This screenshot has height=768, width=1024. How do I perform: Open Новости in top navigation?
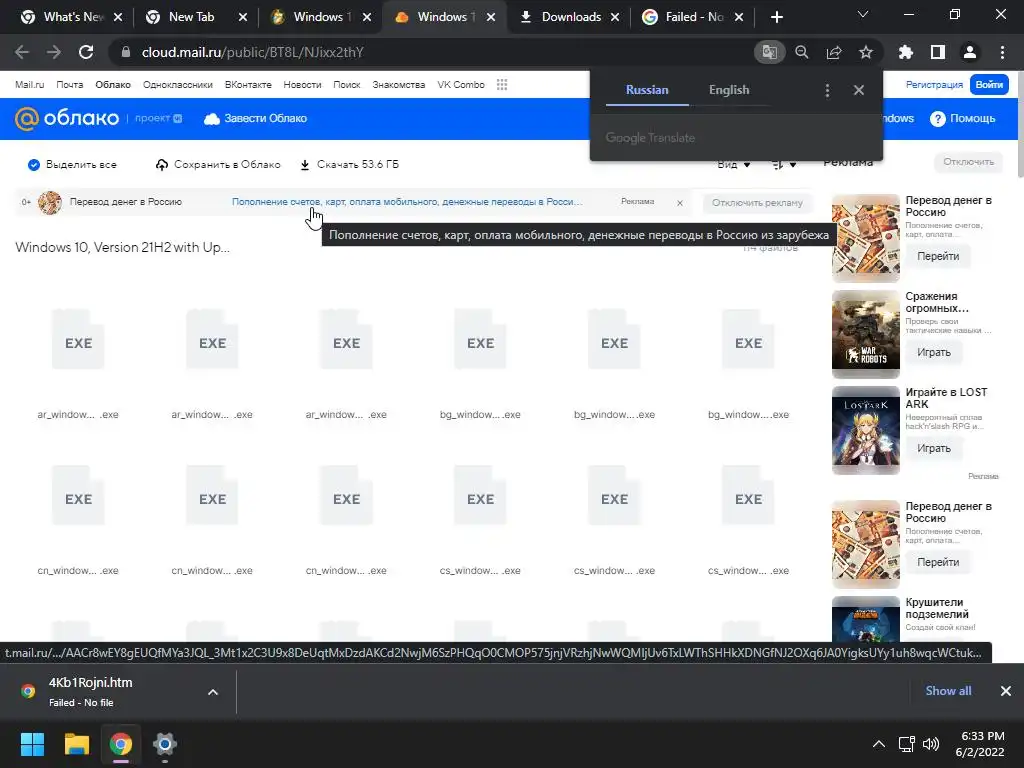[302, 84]
